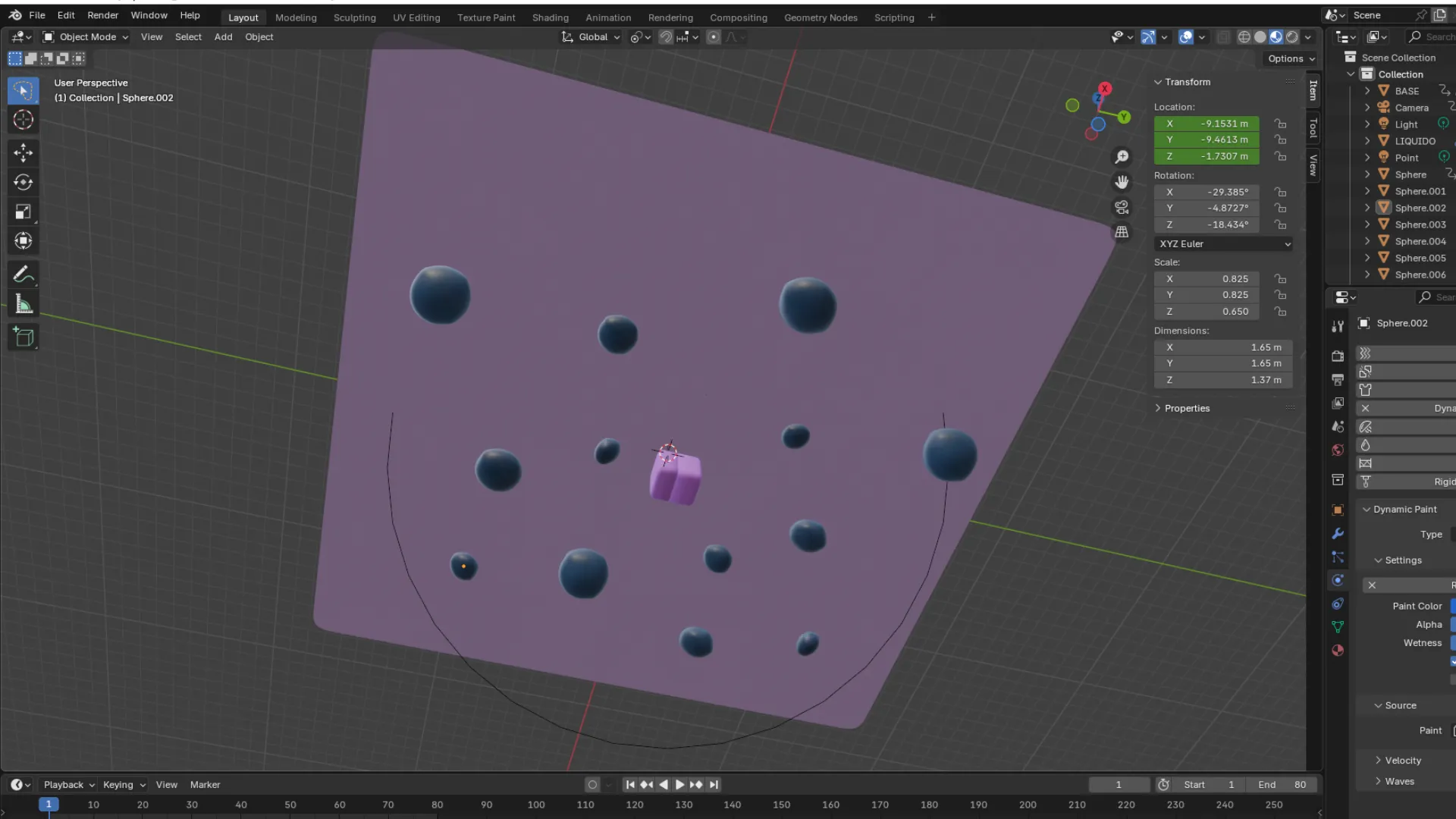This screenshot has width=1456, height=819.
Task: Open the Particles properties tab icon
Action: point(1338,557)
